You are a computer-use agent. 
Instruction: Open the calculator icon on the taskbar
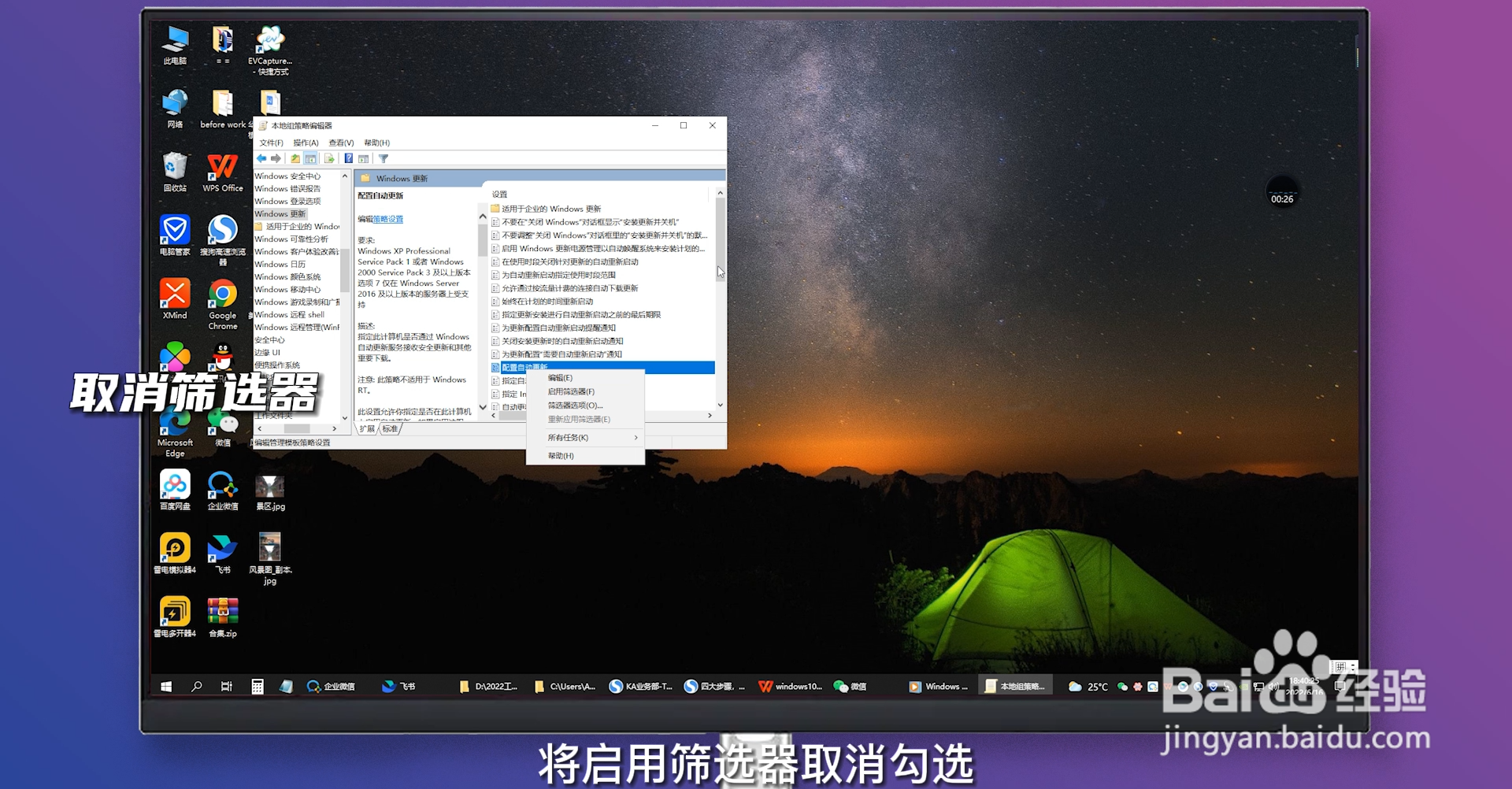[x=258, y=687]
